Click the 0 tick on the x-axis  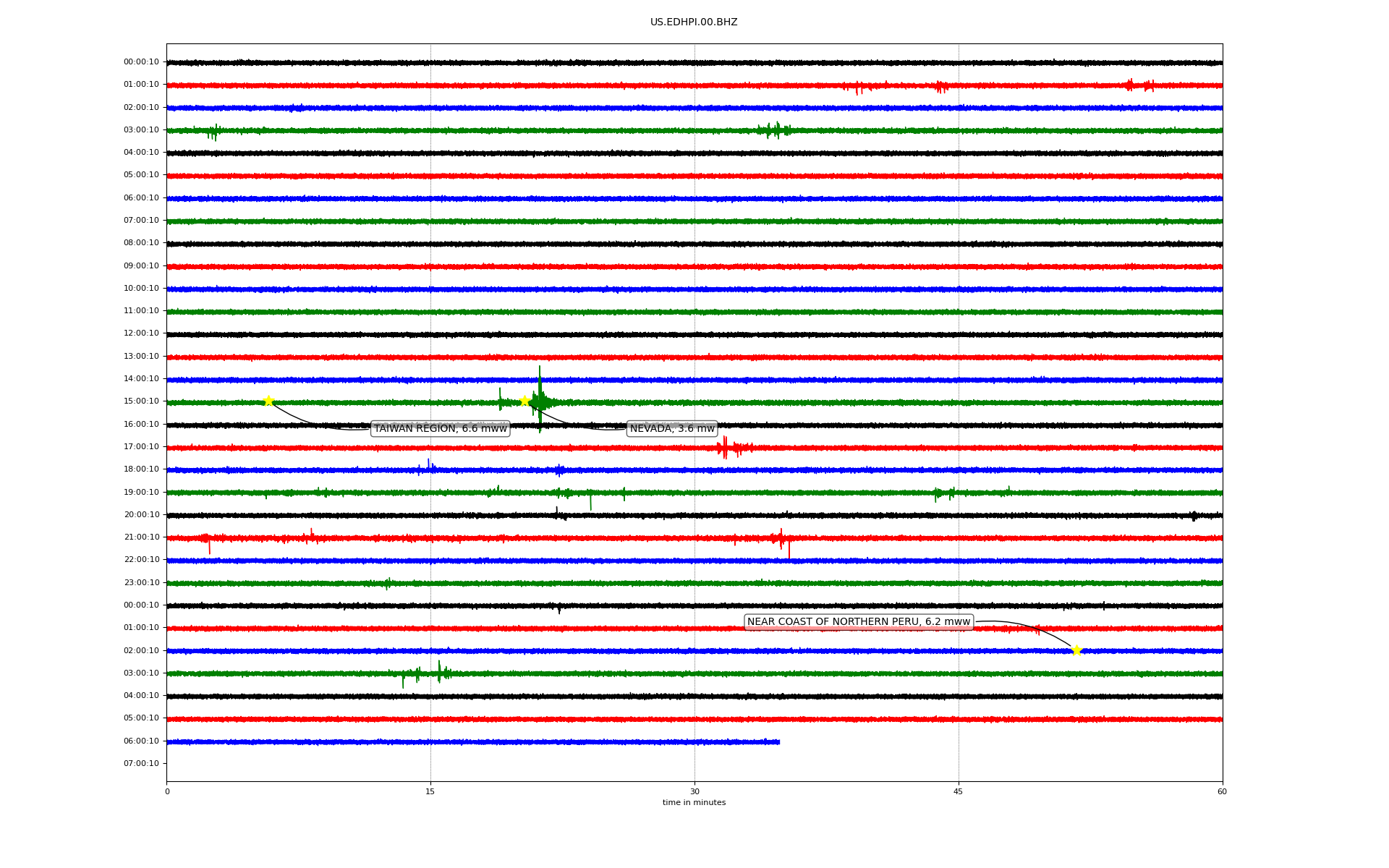click(x=167, y=791)
